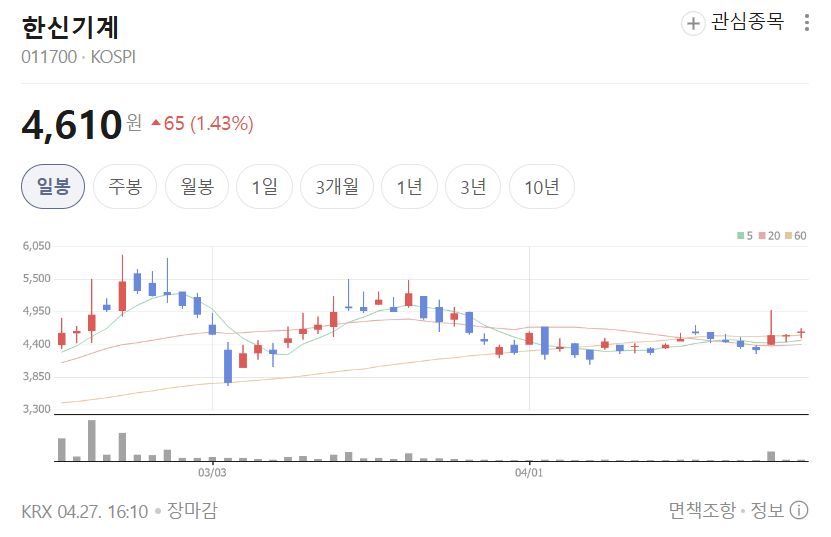The width and height of the screenshot is (831, 537).
Task: Select the 10년 chart range
Action: pyautogui.click(x=542, y=187)
